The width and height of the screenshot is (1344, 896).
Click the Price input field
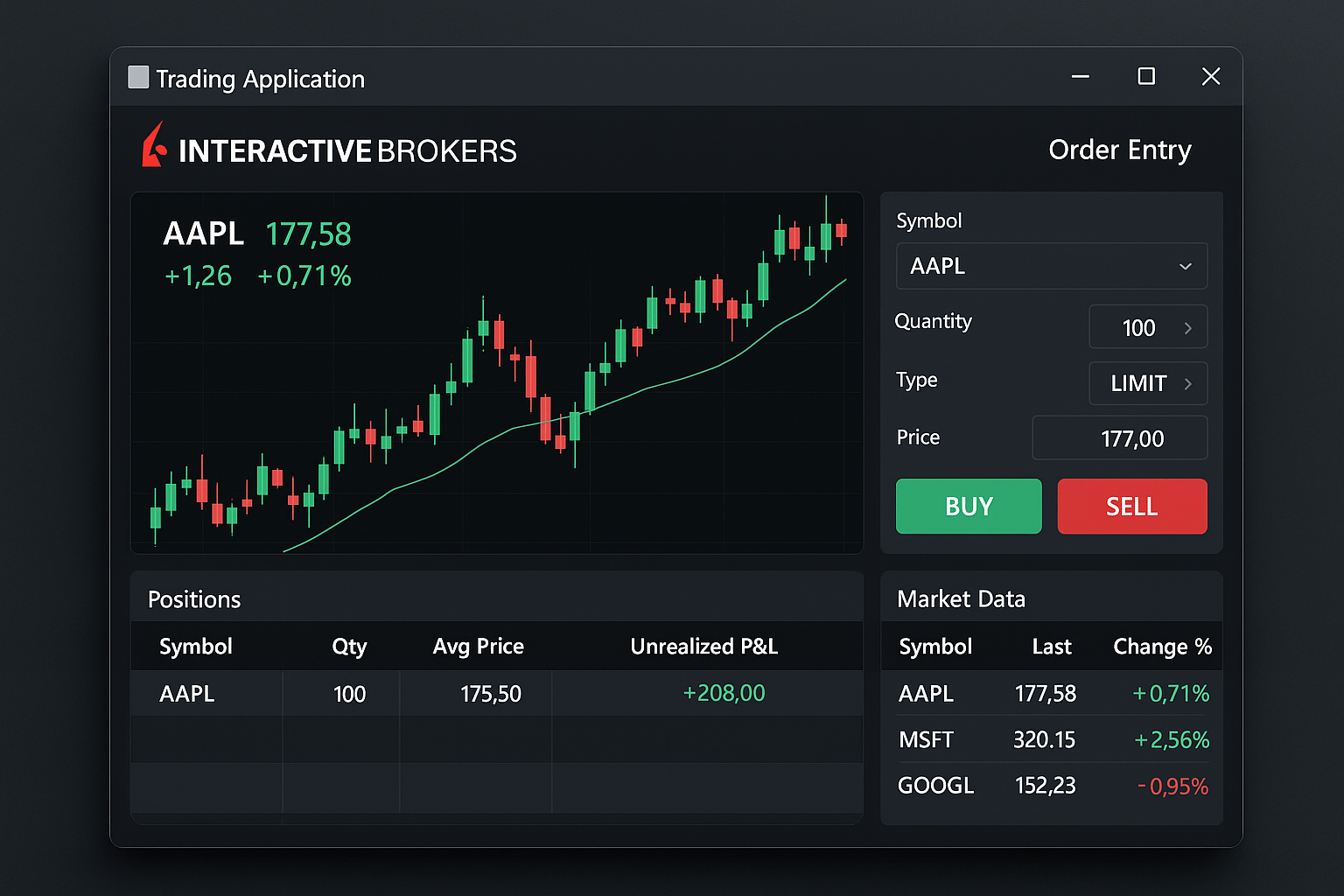[1119, 438]
